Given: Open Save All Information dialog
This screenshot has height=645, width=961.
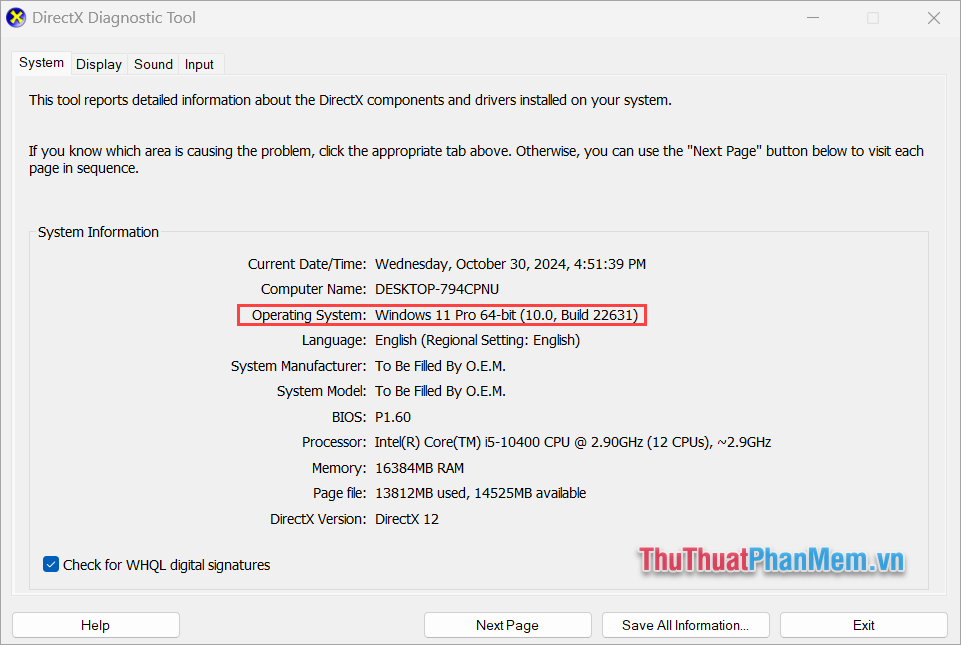Looking at the screenshot, I should 685,624.
